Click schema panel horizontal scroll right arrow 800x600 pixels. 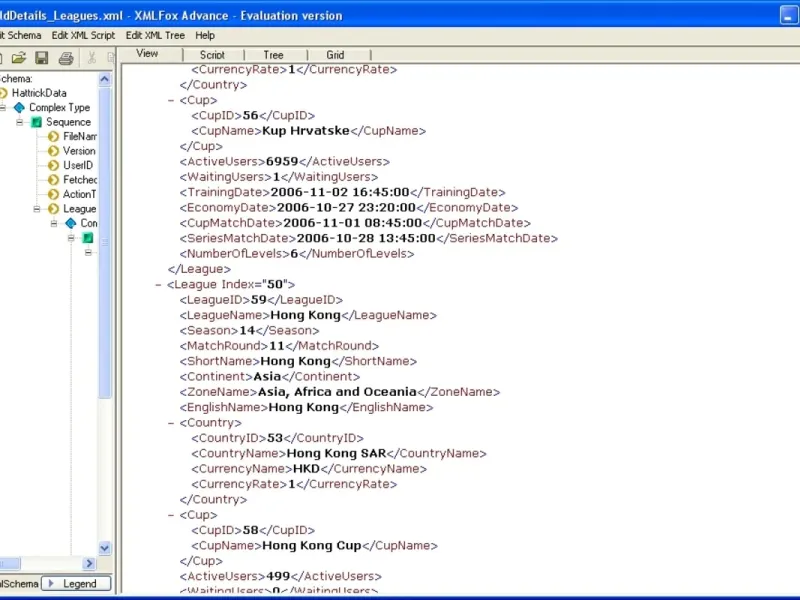point(89,563)
